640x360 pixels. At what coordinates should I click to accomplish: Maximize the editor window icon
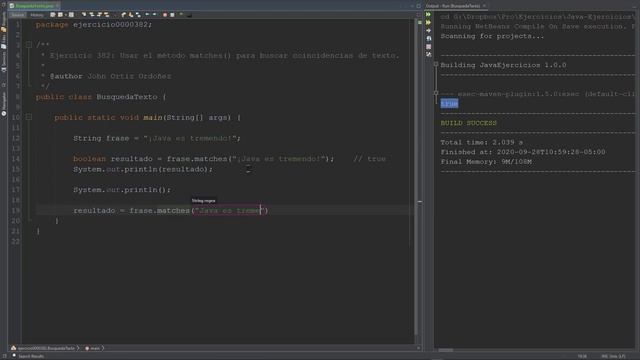pos(418,6)
